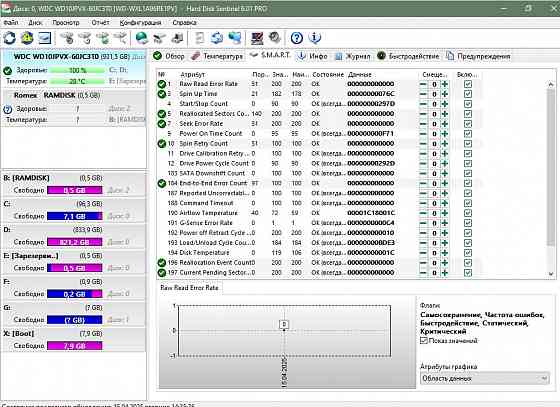Click the second disk self-test toolbar icon
Image resolution: width=560 pixels, height=407 pixels.
tap(85, 38)
